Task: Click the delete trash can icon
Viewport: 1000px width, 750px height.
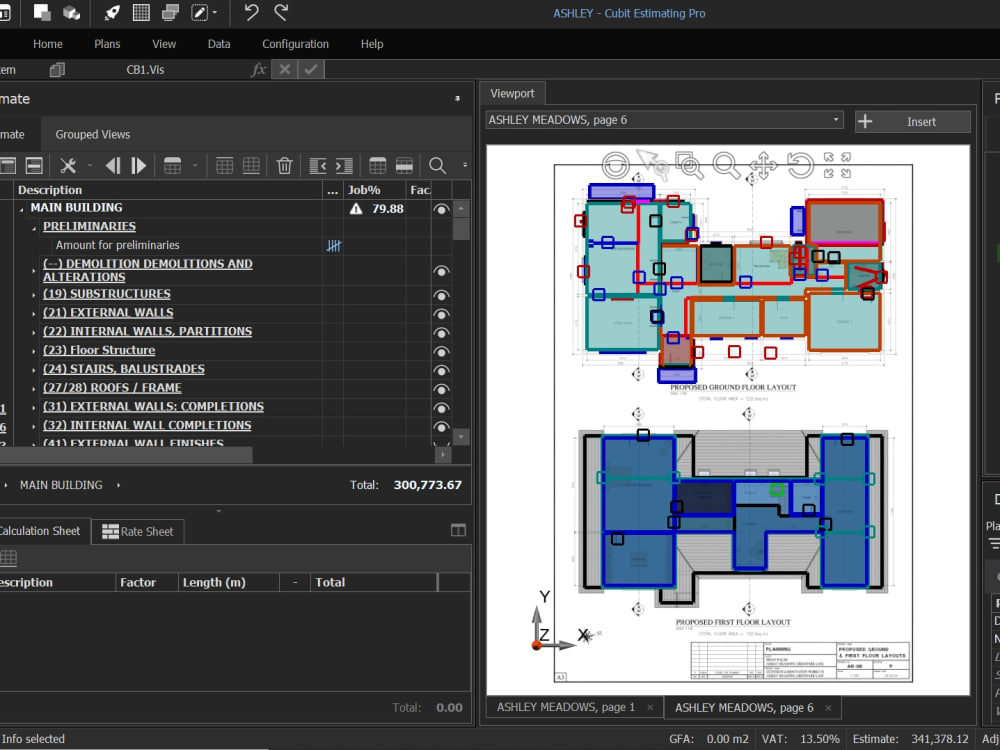Action: pos(284,166)
